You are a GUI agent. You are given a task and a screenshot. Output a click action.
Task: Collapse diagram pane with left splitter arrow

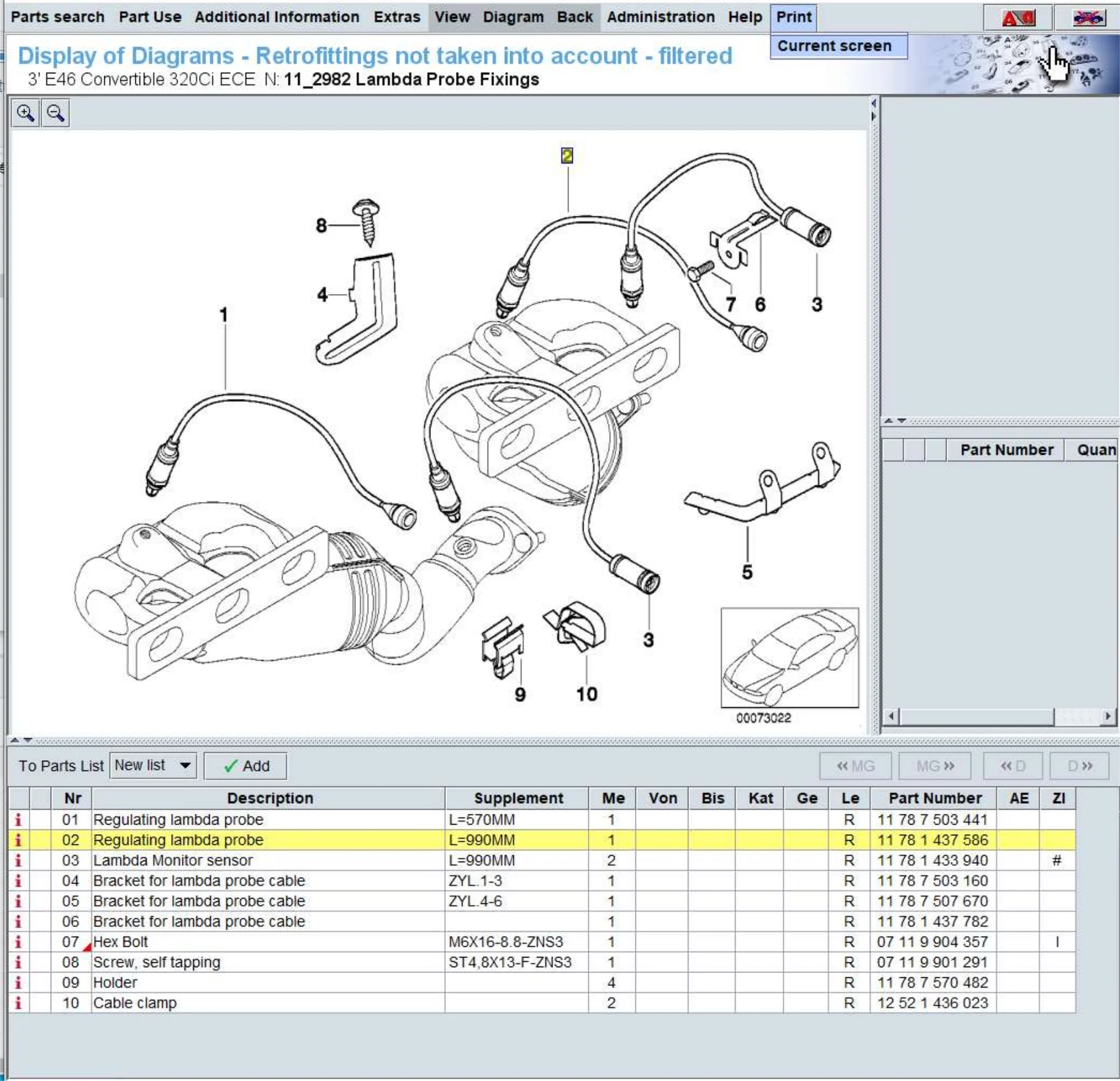(x=874, y=104)
